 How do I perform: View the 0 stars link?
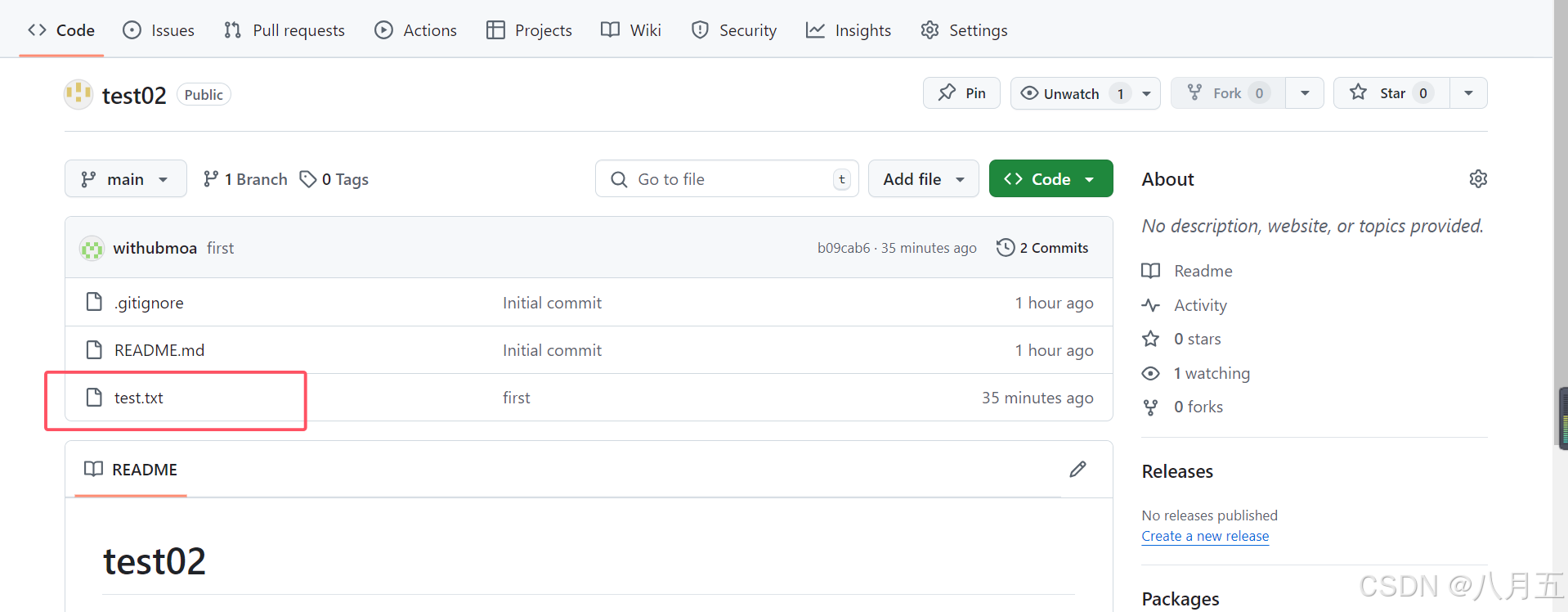click(x=1198, y=339)
